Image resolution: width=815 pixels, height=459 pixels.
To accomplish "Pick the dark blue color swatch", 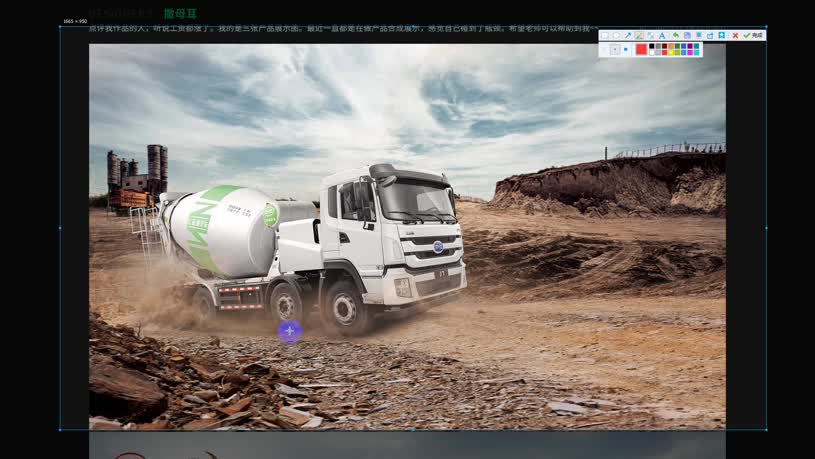I will [684, 46].
